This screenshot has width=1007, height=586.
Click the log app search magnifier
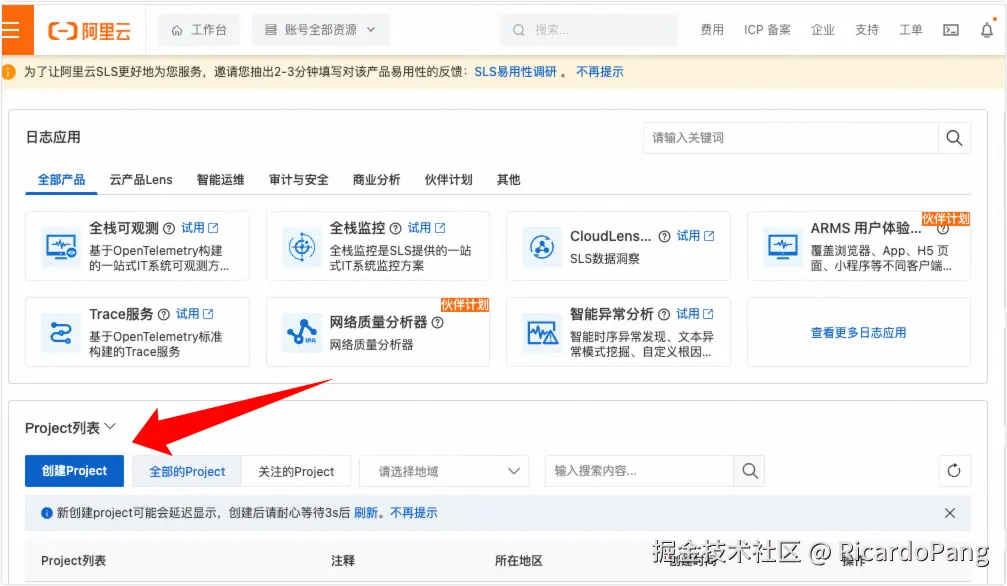[954, 138]
